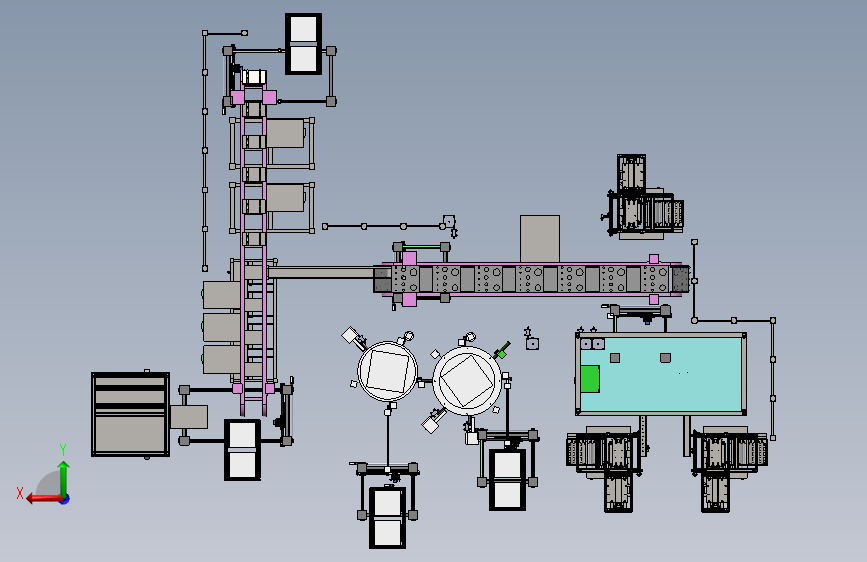Select the dark grey cabinet beside the triad

pyautogui.click(x=130, y=414)
